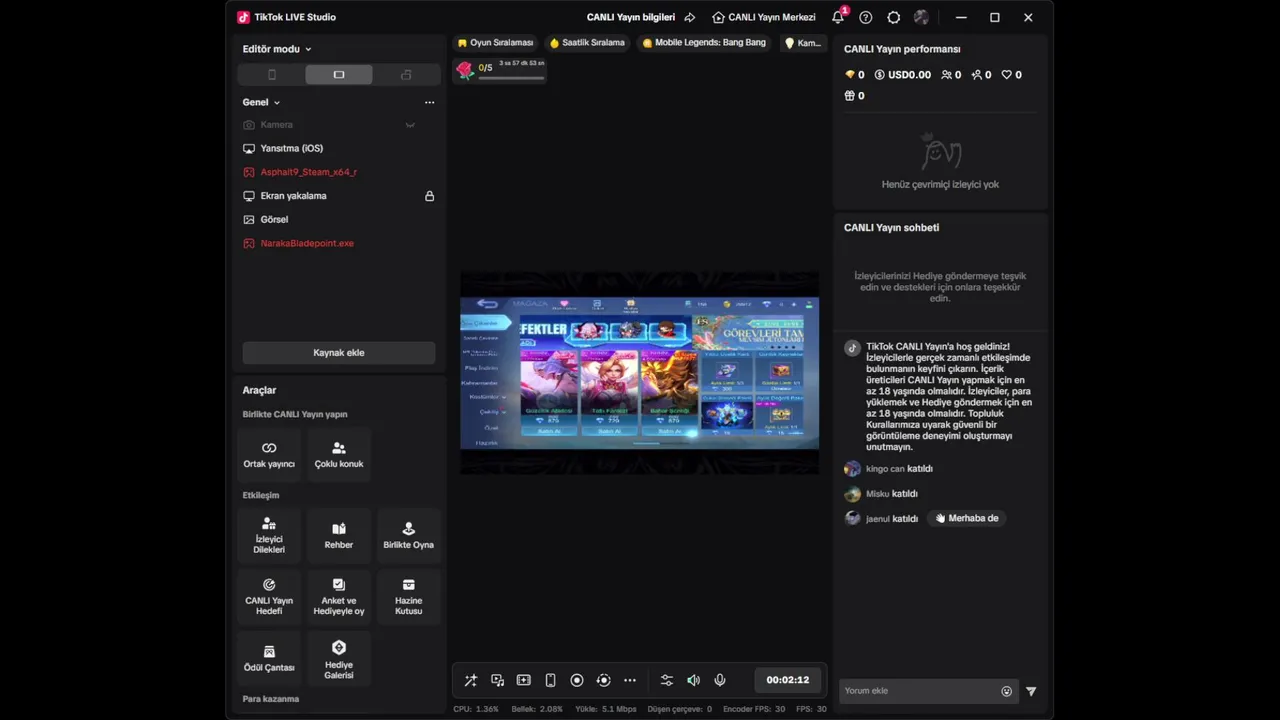Viewport: 1280px width, 720px height.
Task: Expand the Editör modu dropdown
Action: 277,49
